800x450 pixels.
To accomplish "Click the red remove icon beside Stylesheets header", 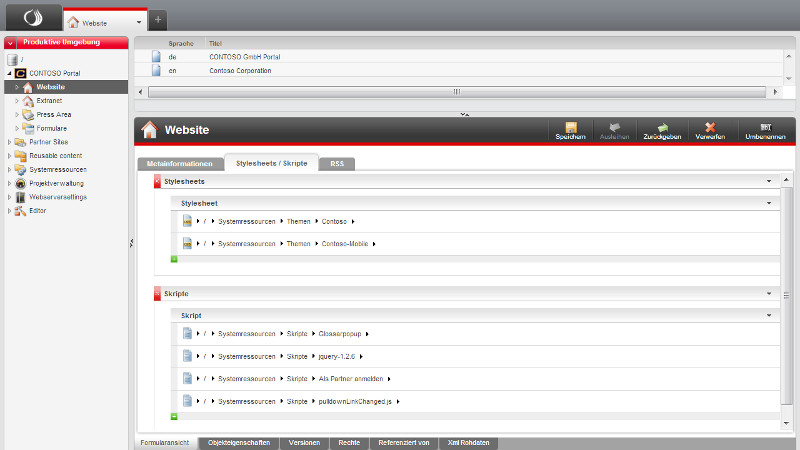I will coord(157,181).
